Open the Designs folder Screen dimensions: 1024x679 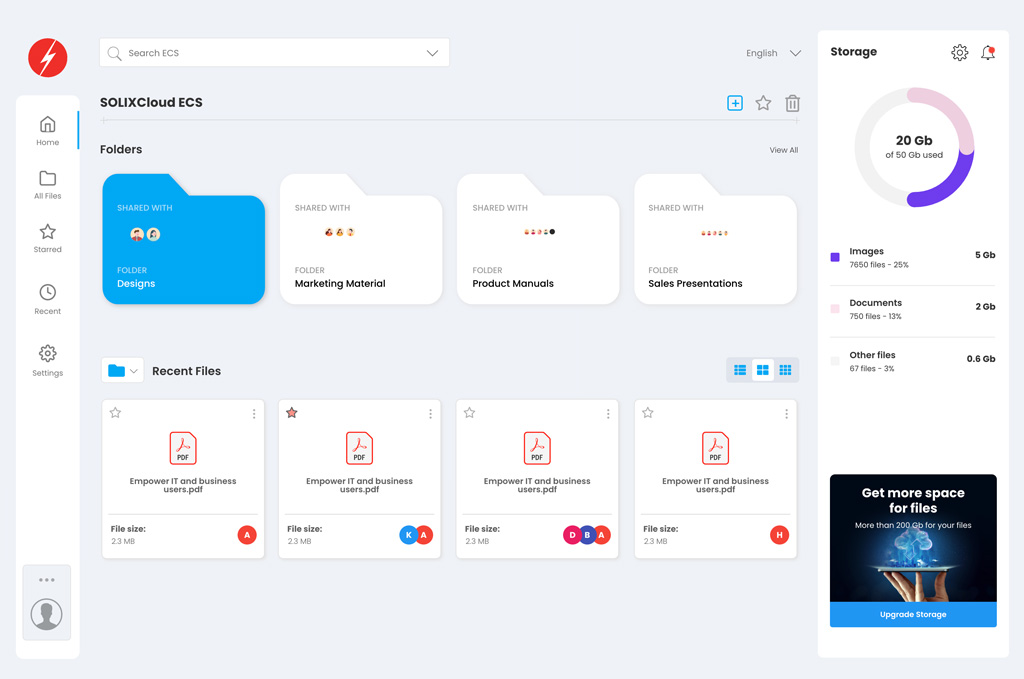(184, 239)
